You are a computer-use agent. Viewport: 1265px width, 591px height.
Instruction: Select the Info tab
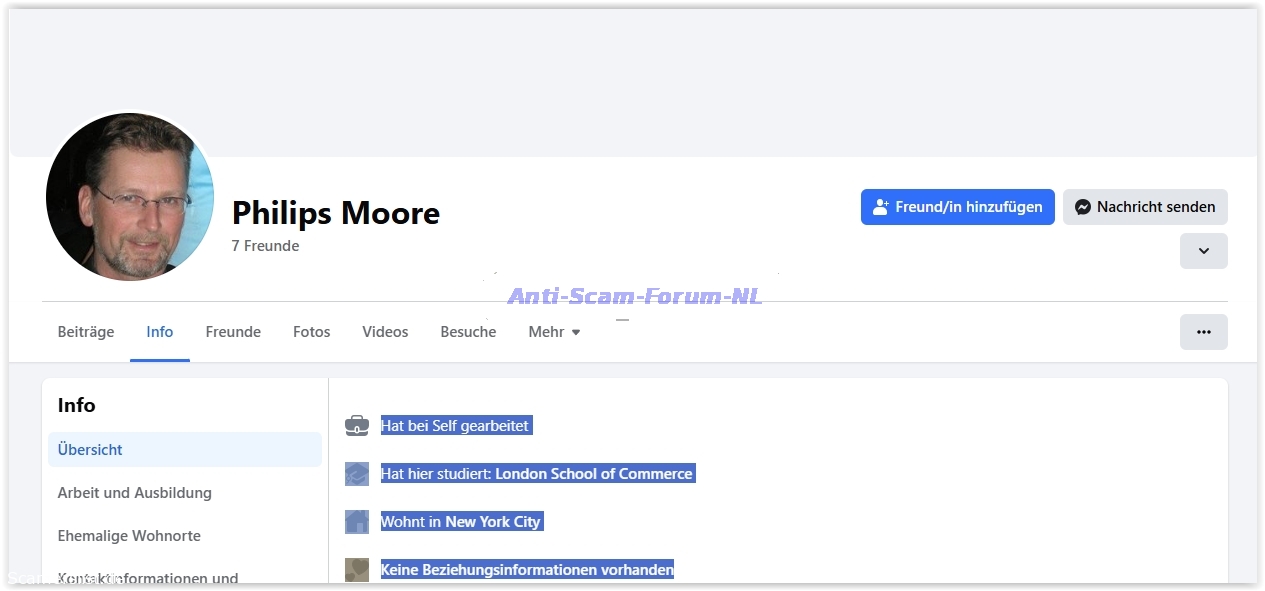coord(160,332)
